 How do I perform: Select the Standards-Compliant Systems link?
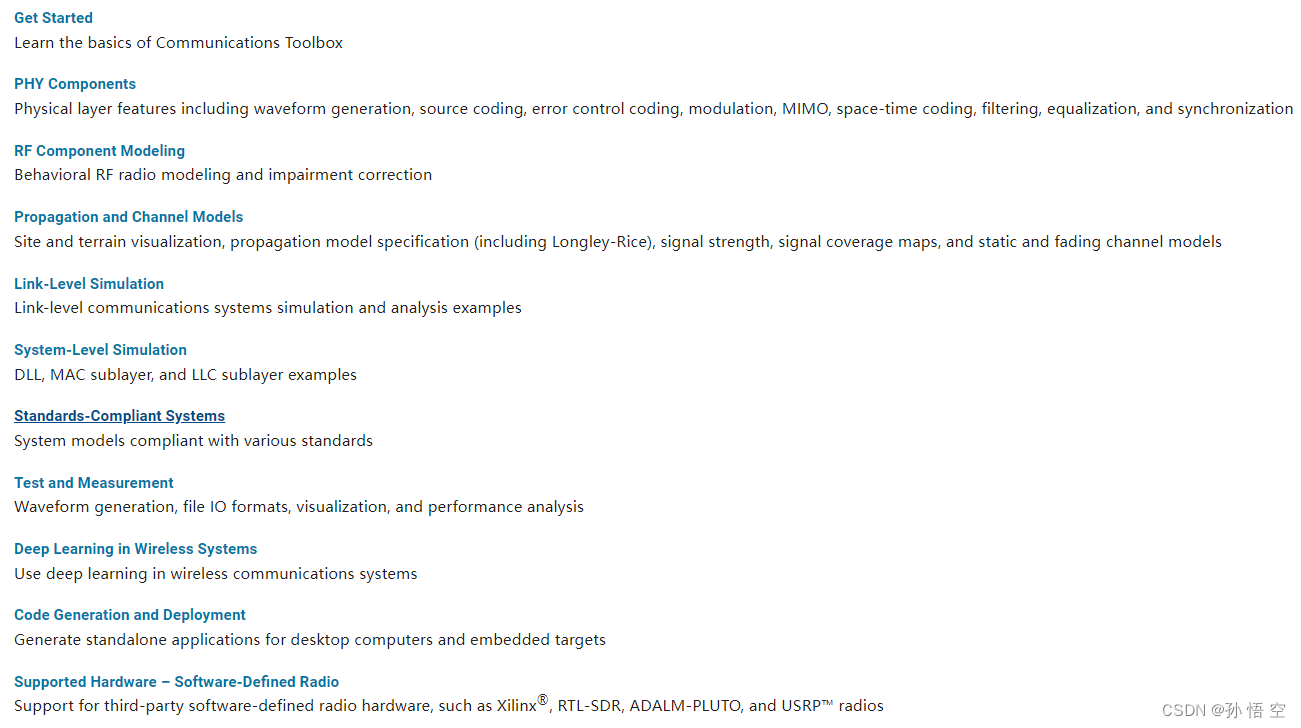pyautogui.click(x=119, y=416)
